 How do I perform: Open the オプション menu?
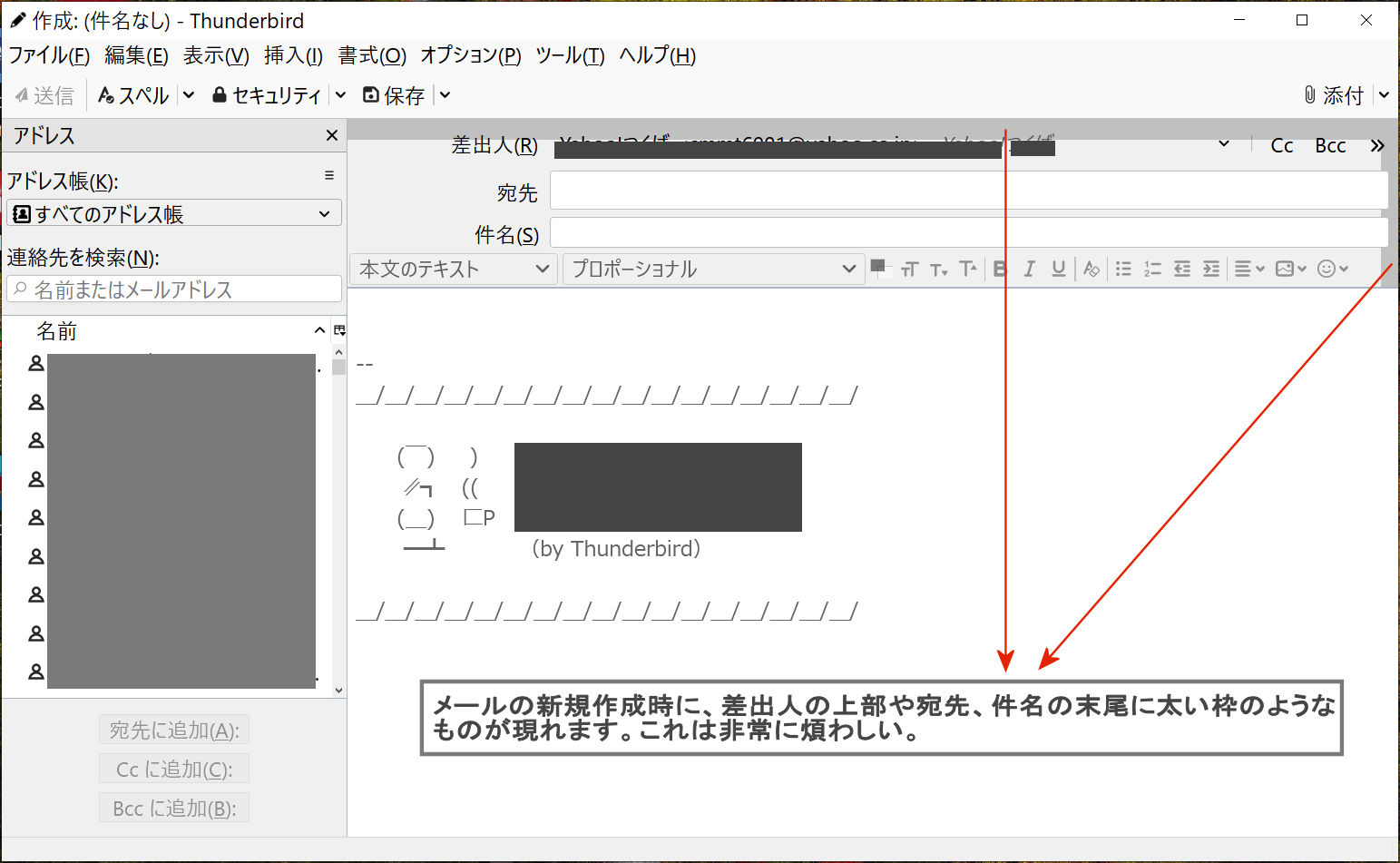pos(470,55)
